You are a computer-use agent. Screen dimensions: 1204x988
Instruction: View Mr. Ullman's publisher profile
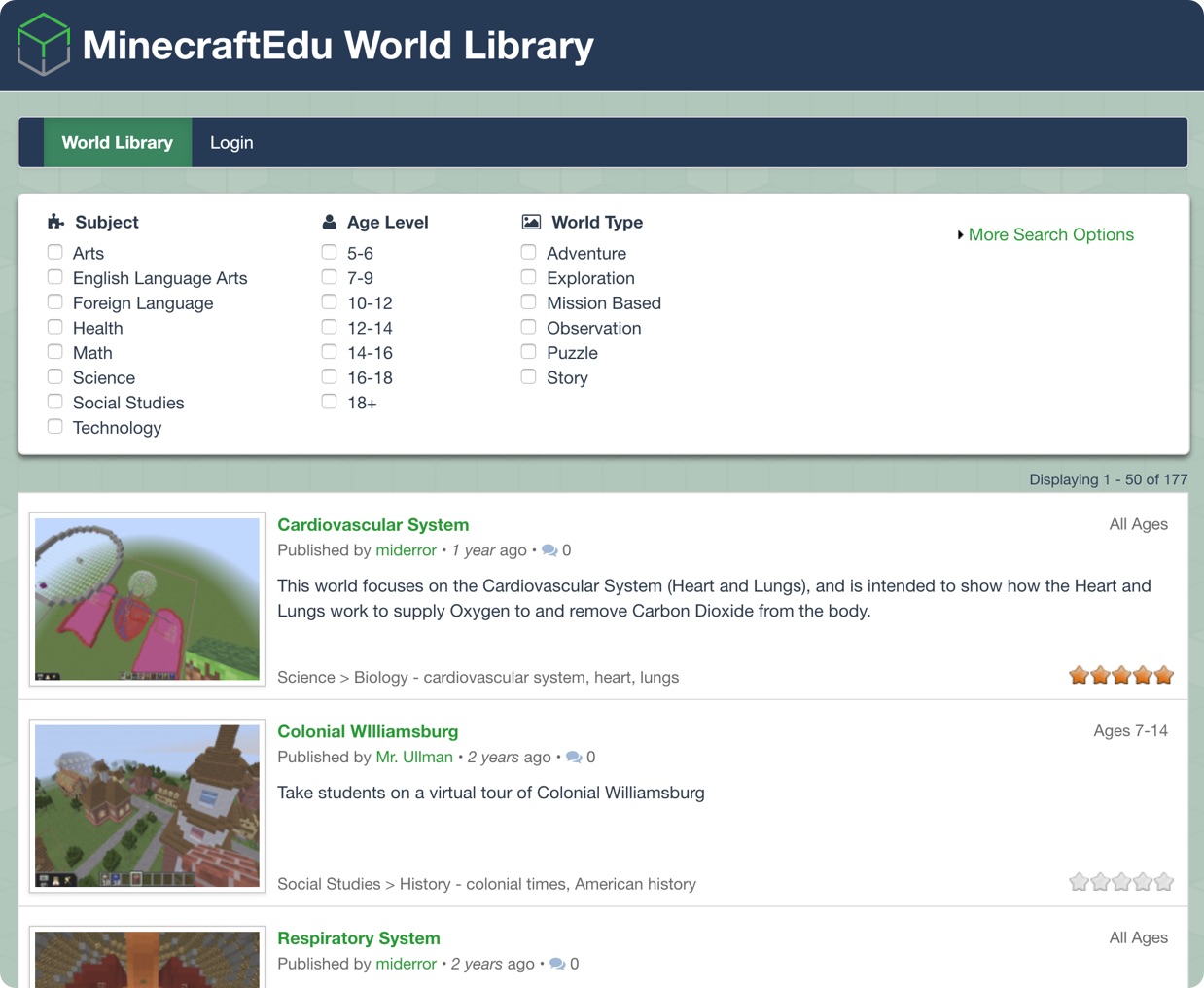click(x=414, y=757)
